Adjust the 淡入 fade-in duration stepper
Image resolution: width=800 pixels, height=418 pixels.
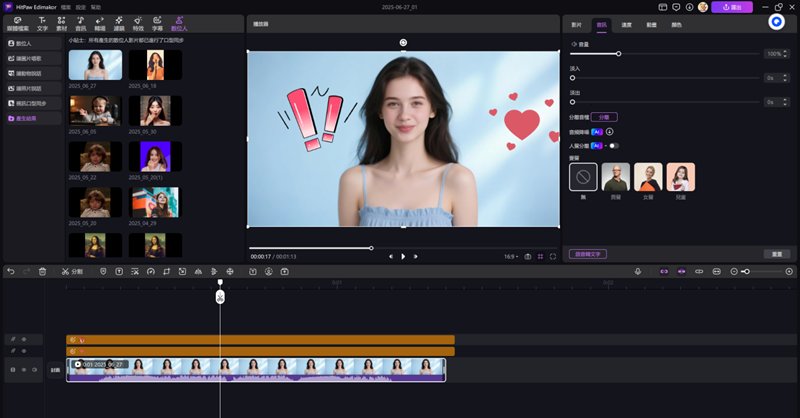[787, 77]
